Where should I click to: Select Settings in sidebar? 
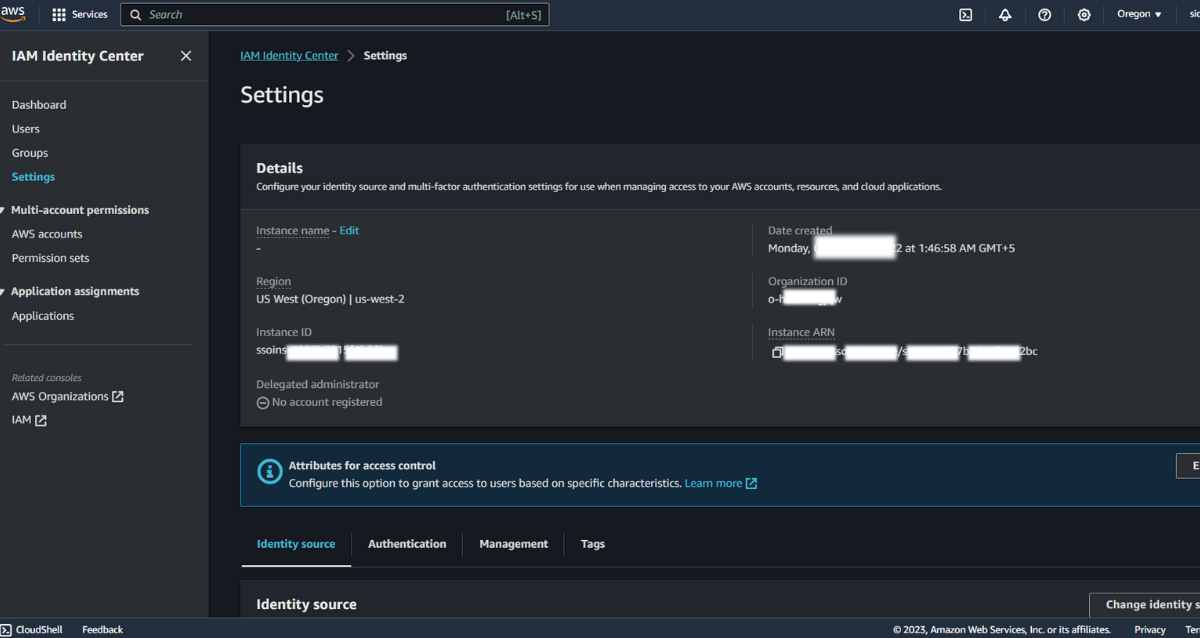(x=33, y=177)
